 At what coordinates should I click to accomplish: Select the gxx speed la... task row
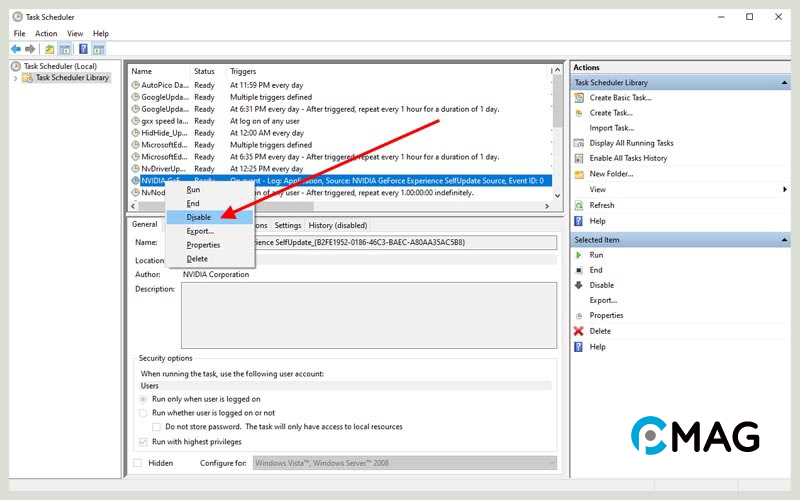[340, 121]
